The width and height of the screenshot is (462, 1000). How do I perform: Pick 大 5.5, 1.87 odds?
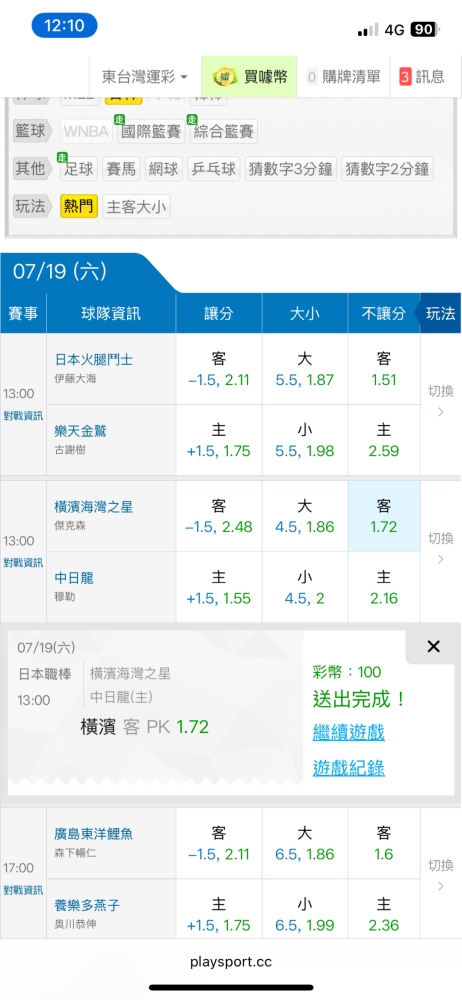tap(305, 369)
